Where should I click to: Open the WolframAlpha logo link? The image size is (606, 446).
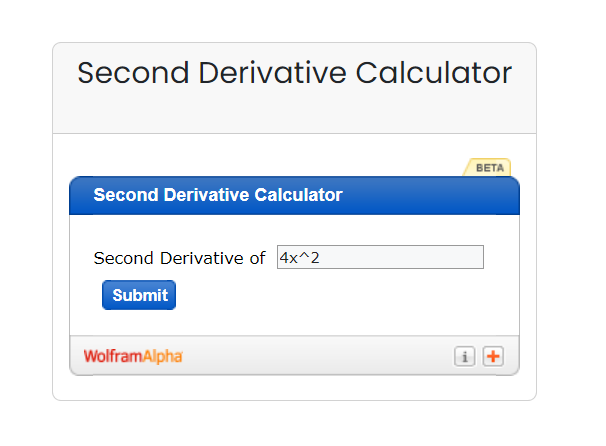click(x=133, y=356)
